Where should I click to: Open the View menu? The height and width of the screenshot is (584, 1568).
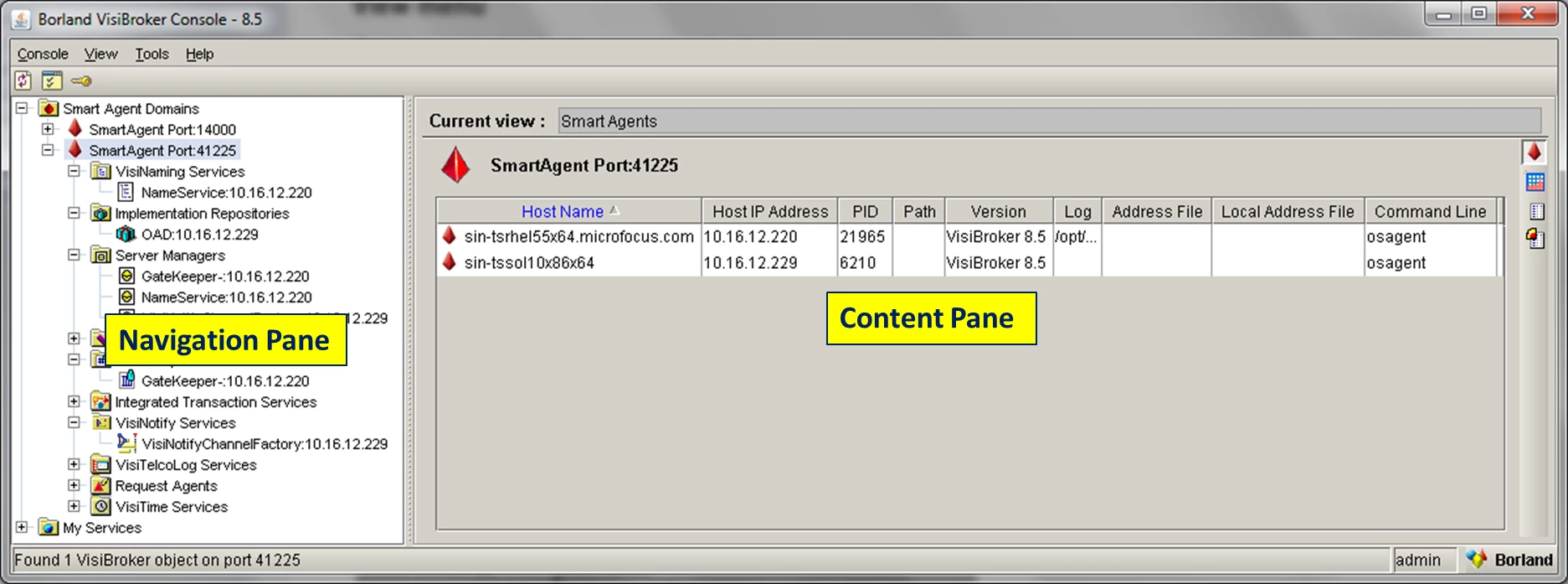100,54
